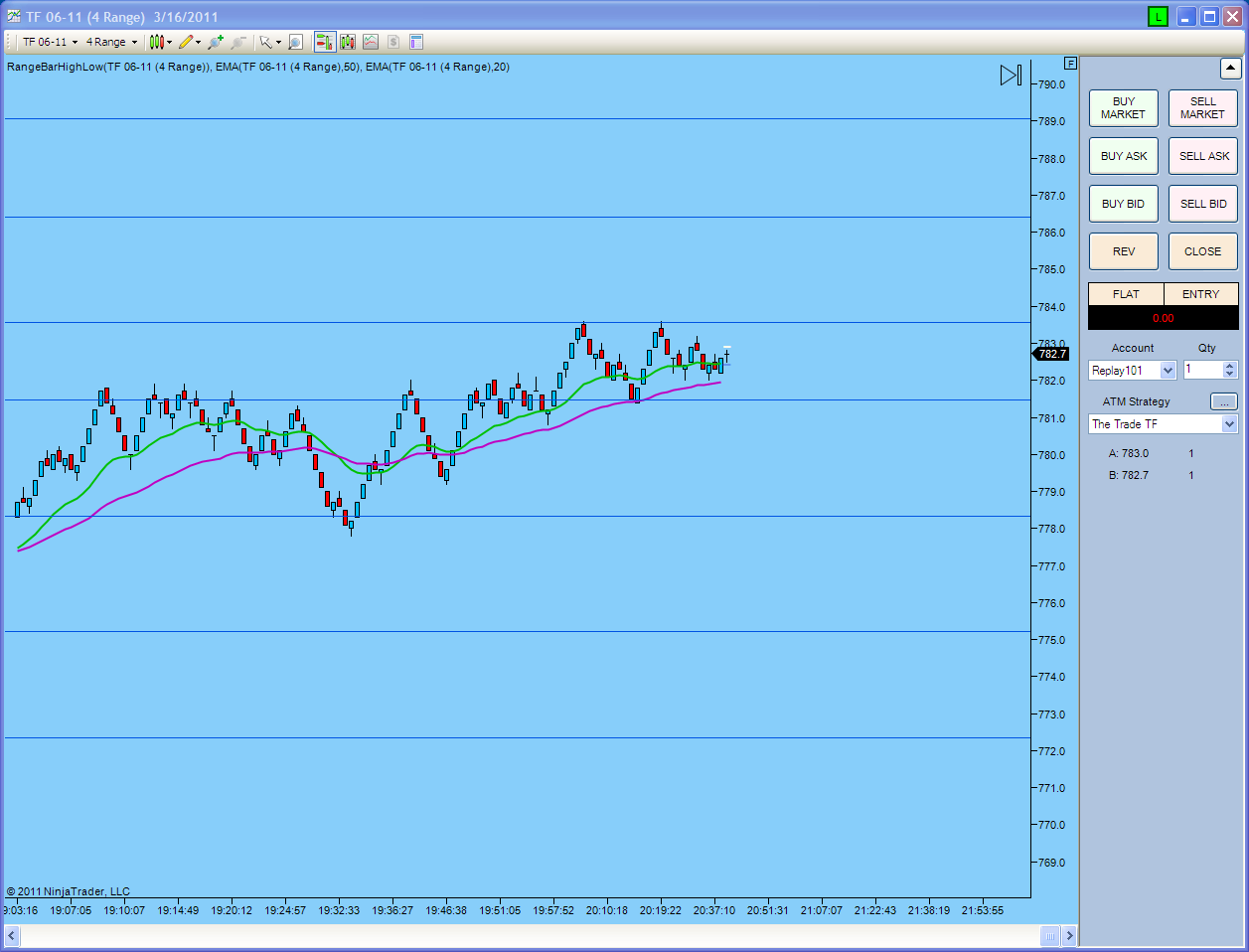Click the zoom frame magnifier icon
This screenshot has width=1249, height=952.
(x=295, y=42)
